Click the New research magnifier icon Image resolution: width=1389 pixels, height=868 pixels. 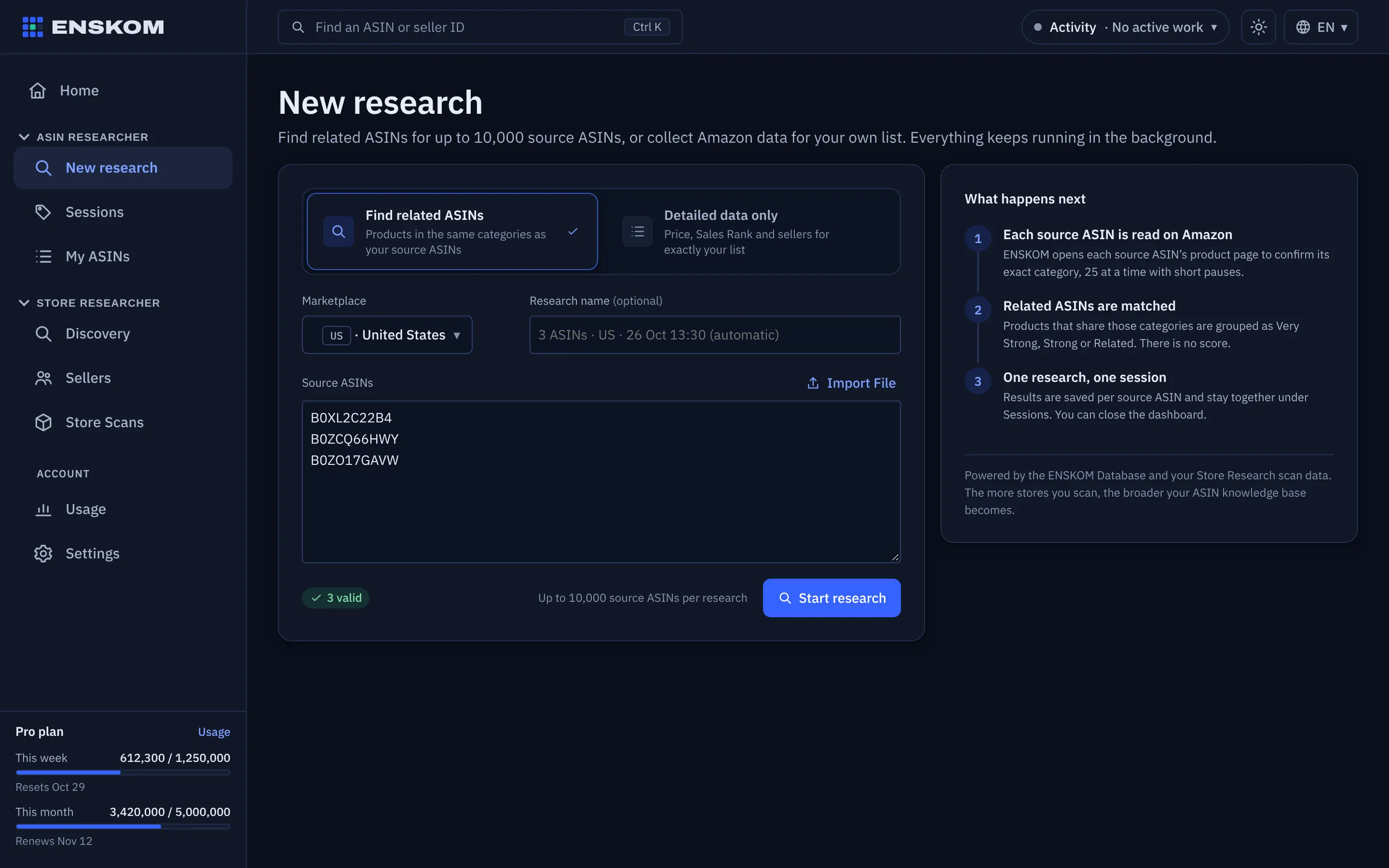tap(43, 168)
